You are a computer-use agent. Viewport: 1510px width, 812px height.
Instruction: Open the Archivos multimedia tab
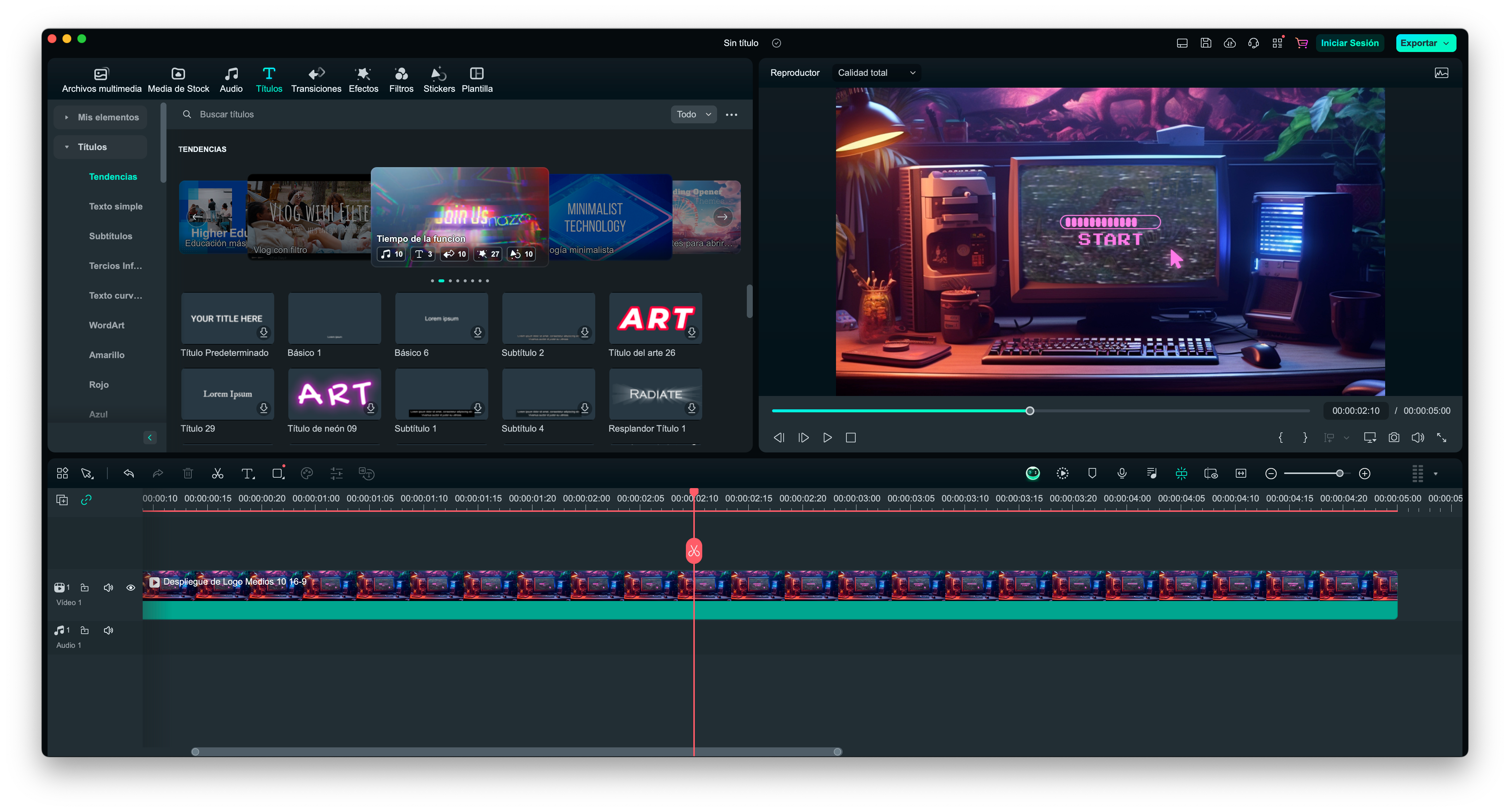pos(101,79)
